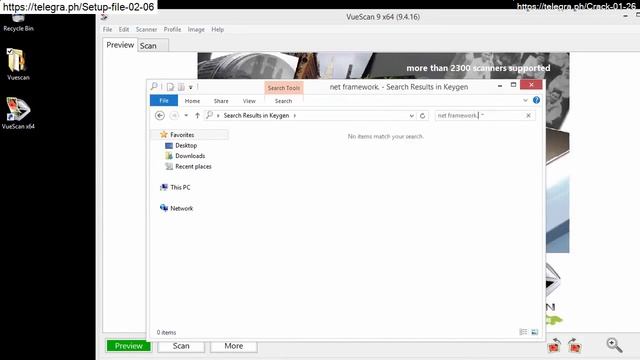The width and height of the screenshot is (640, 360).
Task: Open recent locations dropdown arrow
Action: (186, 116)
